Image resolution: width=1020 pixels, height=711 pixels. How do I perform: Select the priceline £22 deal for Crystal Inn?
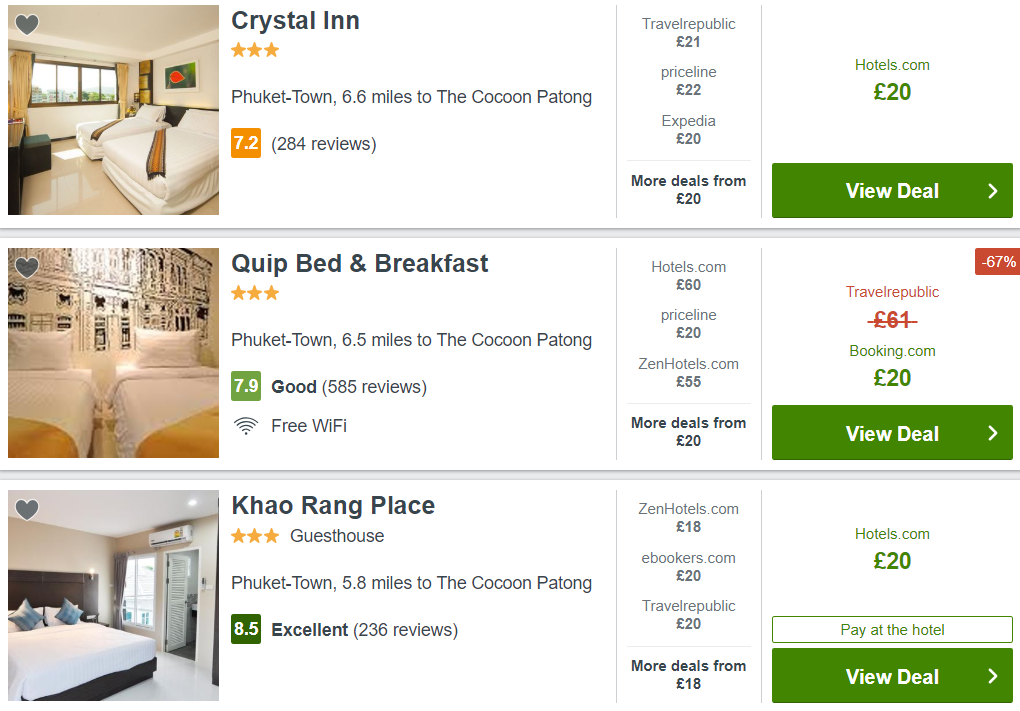pos(688,81)
